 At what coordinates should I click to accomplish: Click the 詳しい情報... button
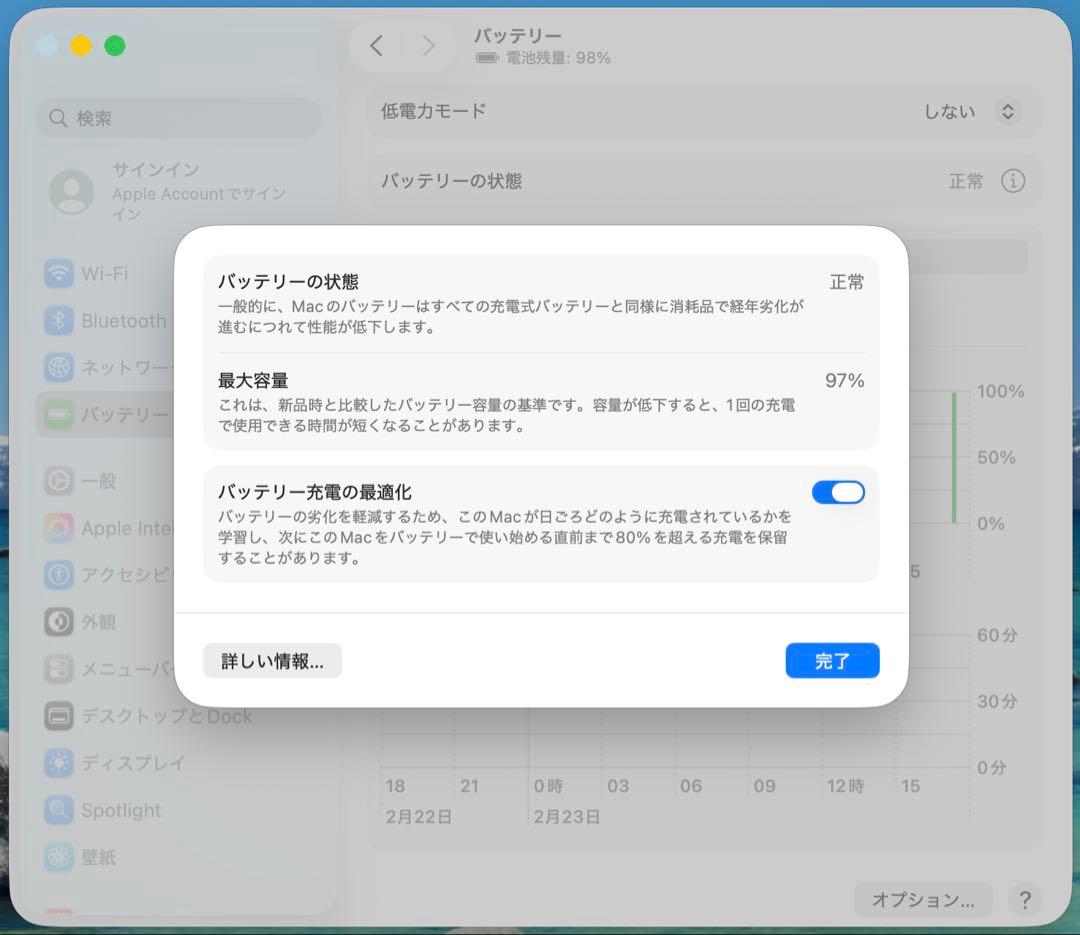coord(272,660)
